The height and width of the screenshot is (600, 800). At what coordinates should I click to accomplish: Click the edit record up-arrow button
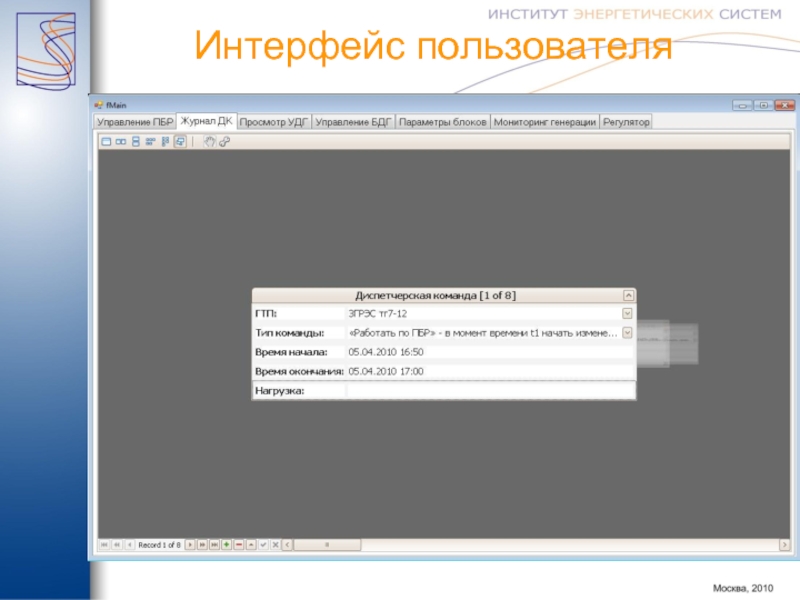click(251, 545)
